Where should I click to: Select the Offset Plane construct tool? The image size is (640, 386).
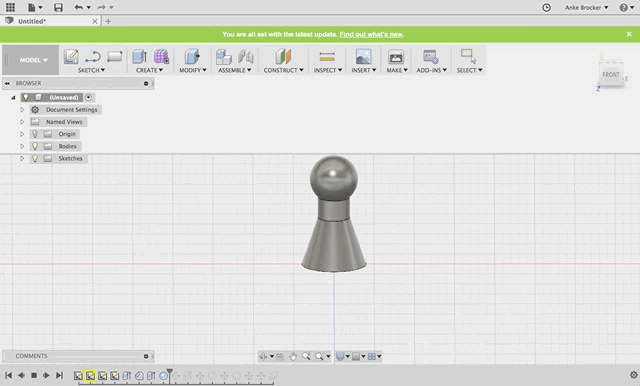(283, 57)
